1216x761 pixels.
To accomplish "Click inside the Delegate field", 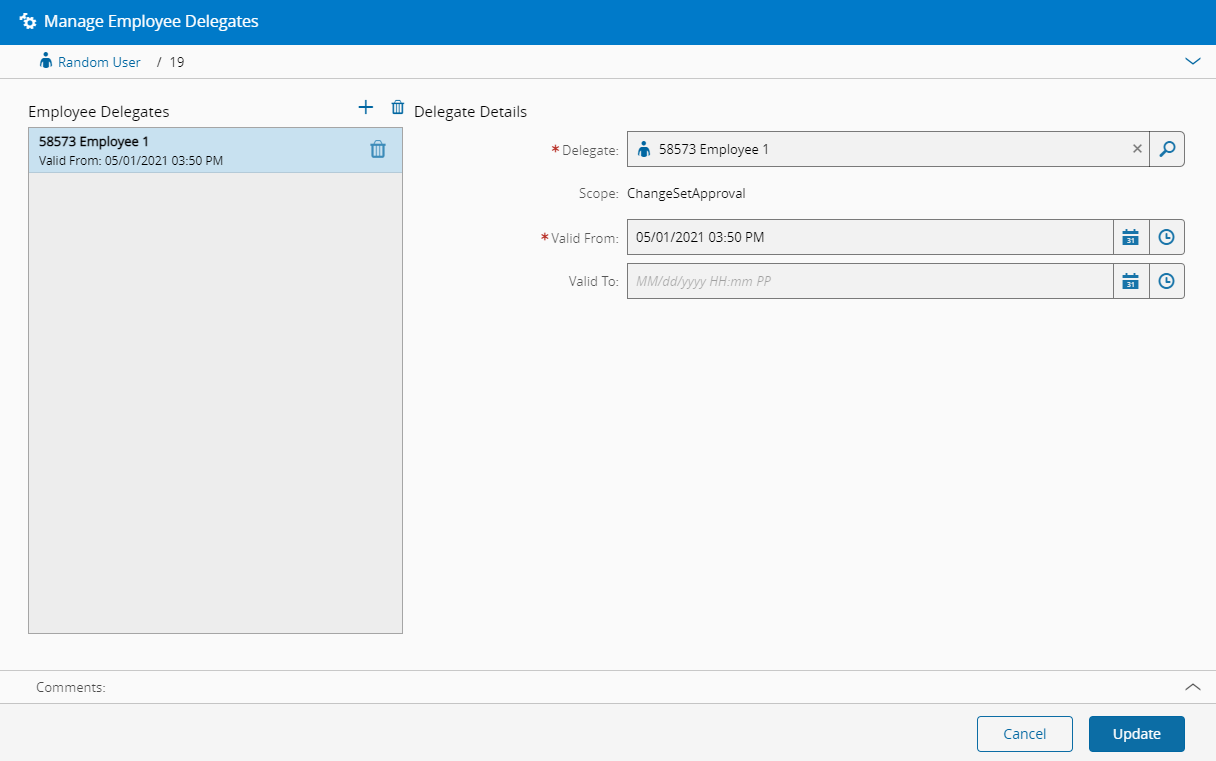I will point(880,149).
